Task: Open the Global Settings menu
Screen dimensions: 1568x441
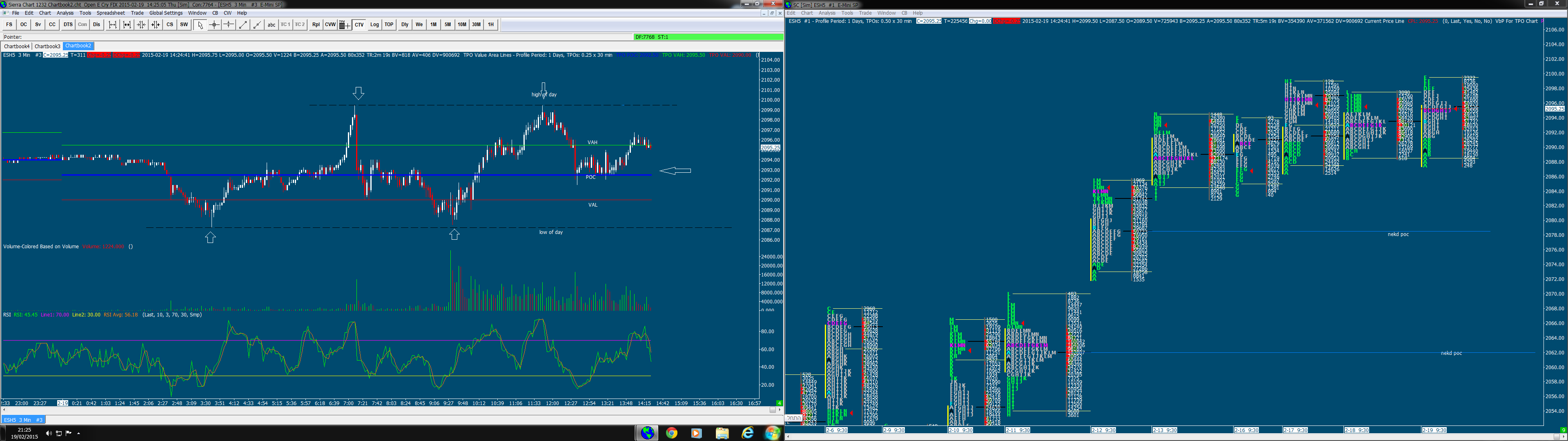Action: click(x=165, y=13)
